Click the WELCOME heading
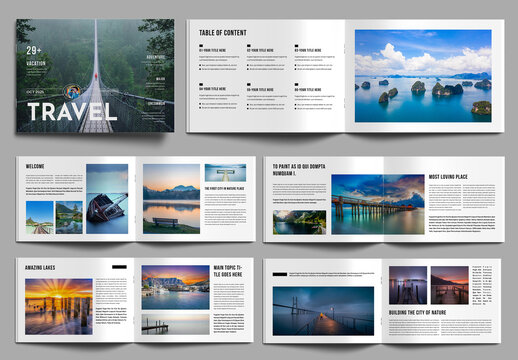518x360 pixels. click(35, 166)
